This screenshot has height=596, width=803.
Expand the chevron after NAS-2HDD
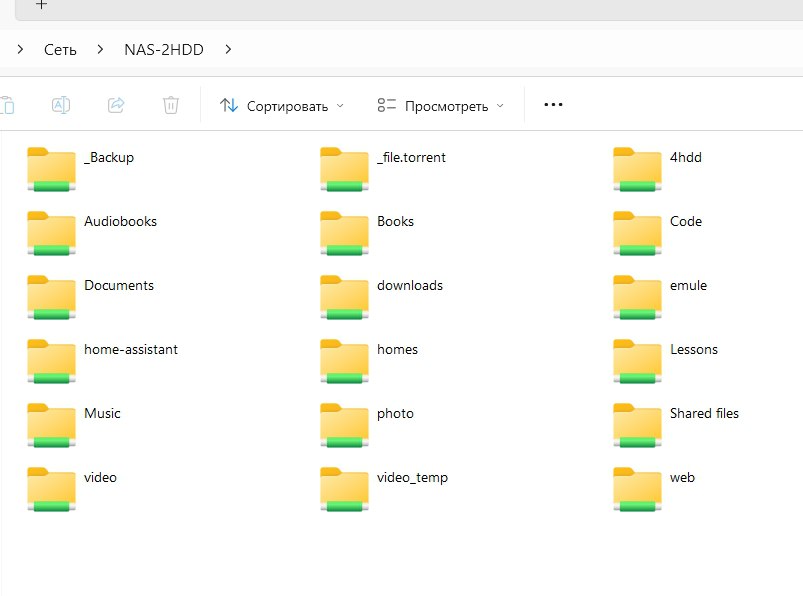coord(228,49)
